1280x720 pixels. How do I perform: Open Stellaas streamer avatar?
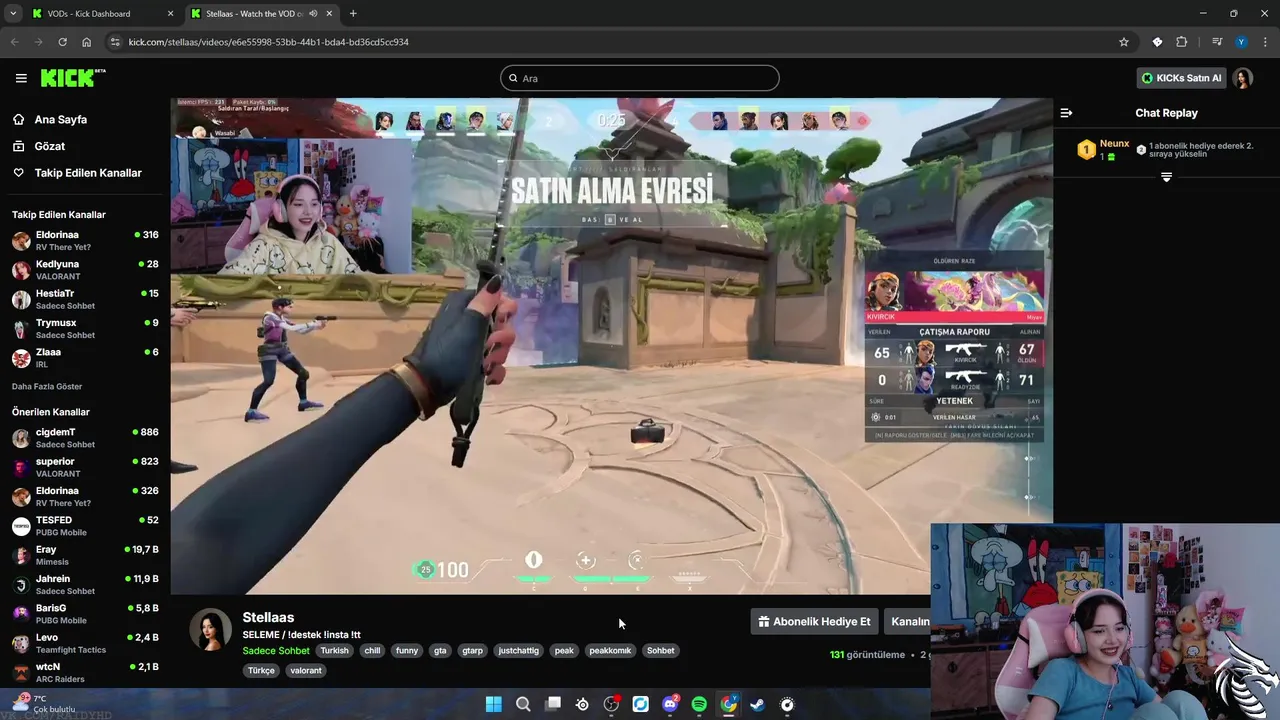coord(211,629)
